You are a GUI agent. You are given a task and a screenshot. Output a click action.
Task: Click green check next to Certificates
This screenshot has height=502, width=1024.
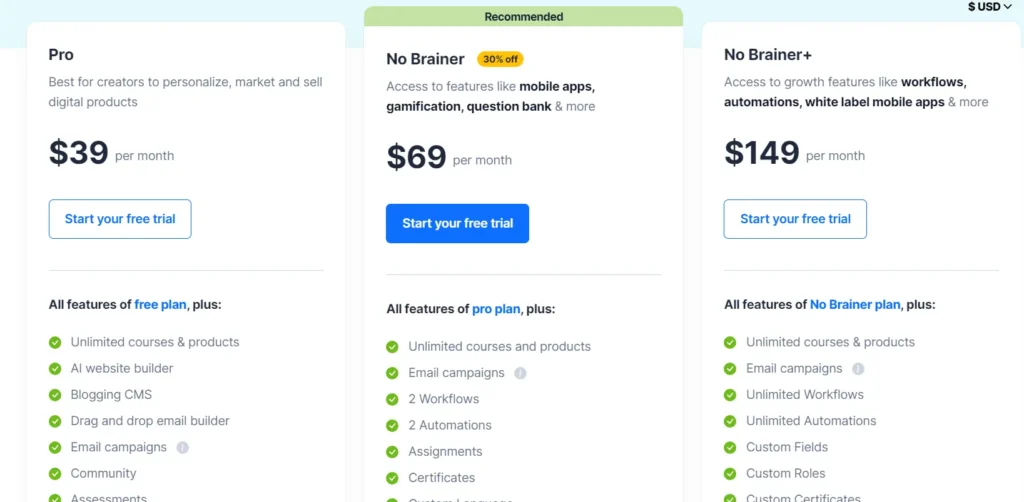tap(392, 478)
